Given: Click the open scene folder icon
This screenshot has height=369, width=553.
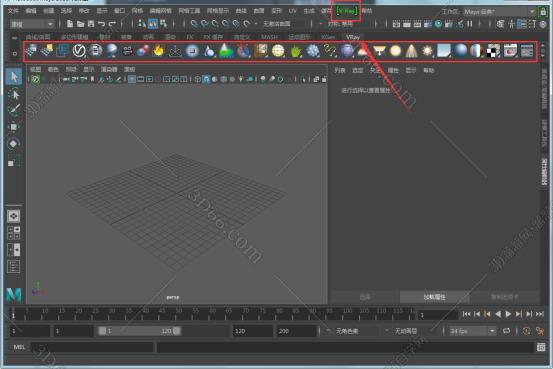Looking at the screenshot, I should [x=80, y=24].
